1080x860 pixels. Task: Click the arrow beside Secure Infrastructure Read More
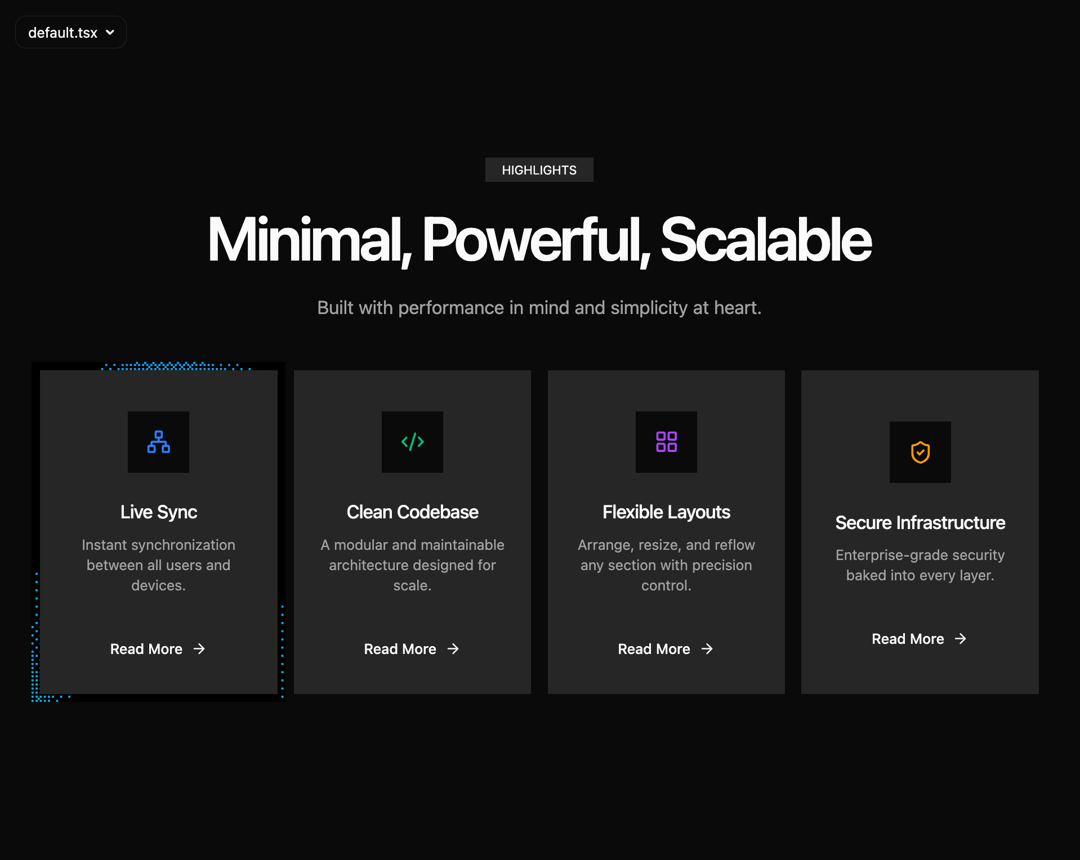point(960,639)
